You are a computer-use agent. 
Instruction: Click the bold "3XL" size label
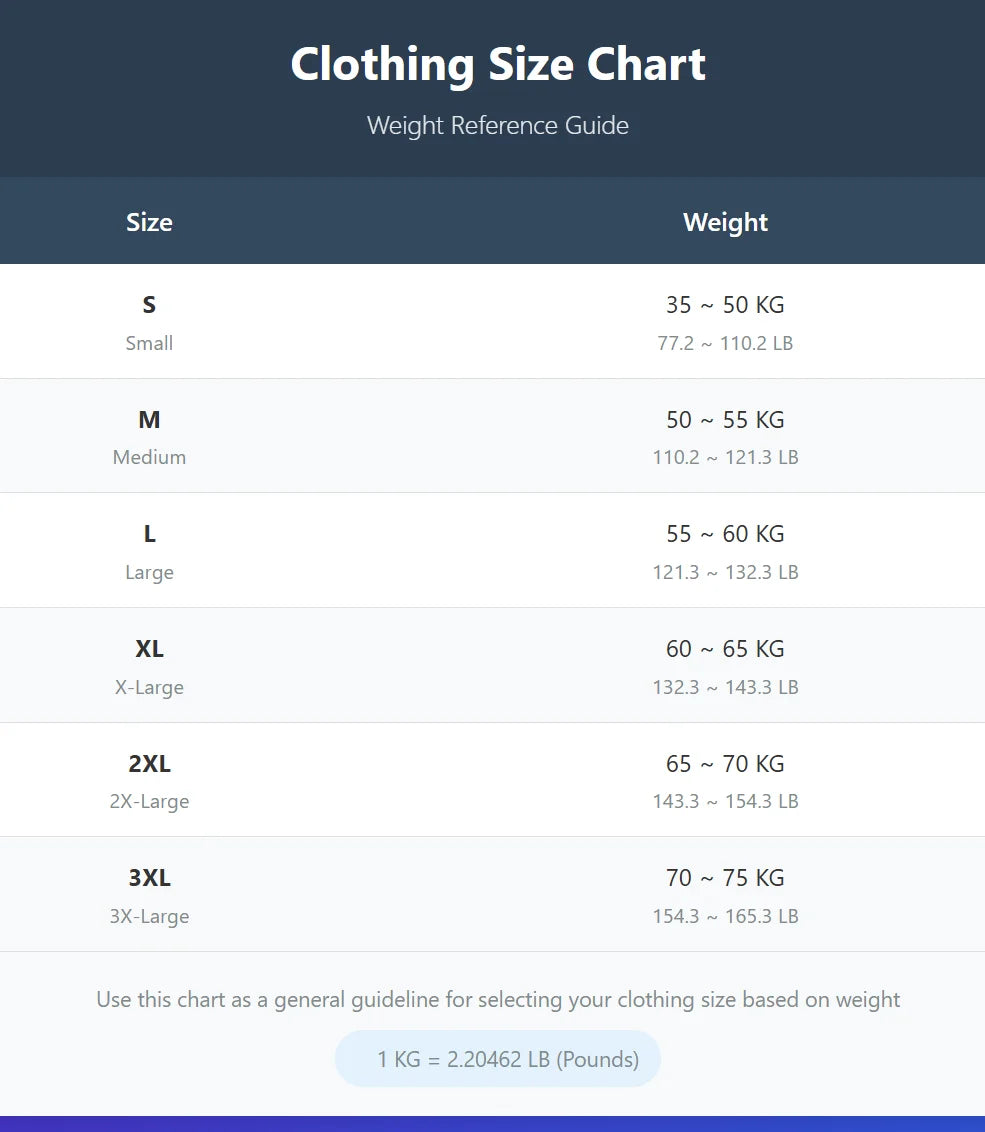click(x=149, y=878)
